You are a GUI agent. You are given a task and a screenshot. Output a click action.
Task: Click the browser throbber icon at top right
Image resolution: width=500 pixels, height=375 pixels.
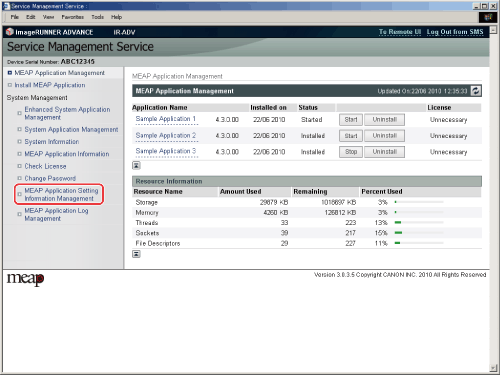tap(488, 17)
